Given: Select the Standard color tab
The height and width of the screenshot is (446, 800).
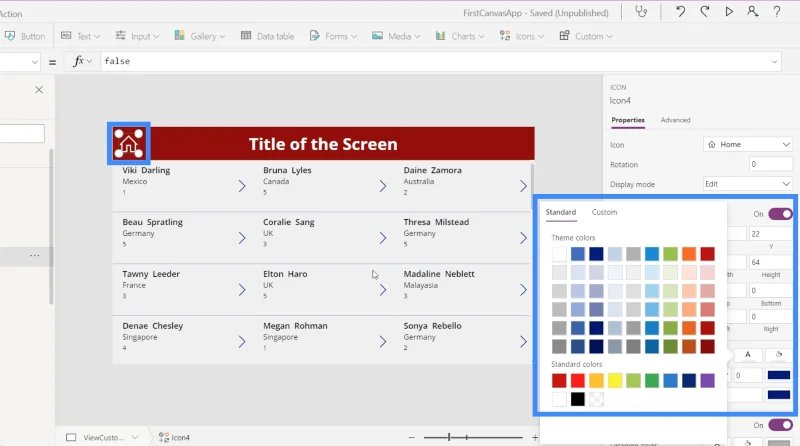Looking at the screenshot, I should pyautogui.click(x=561, y=212).
